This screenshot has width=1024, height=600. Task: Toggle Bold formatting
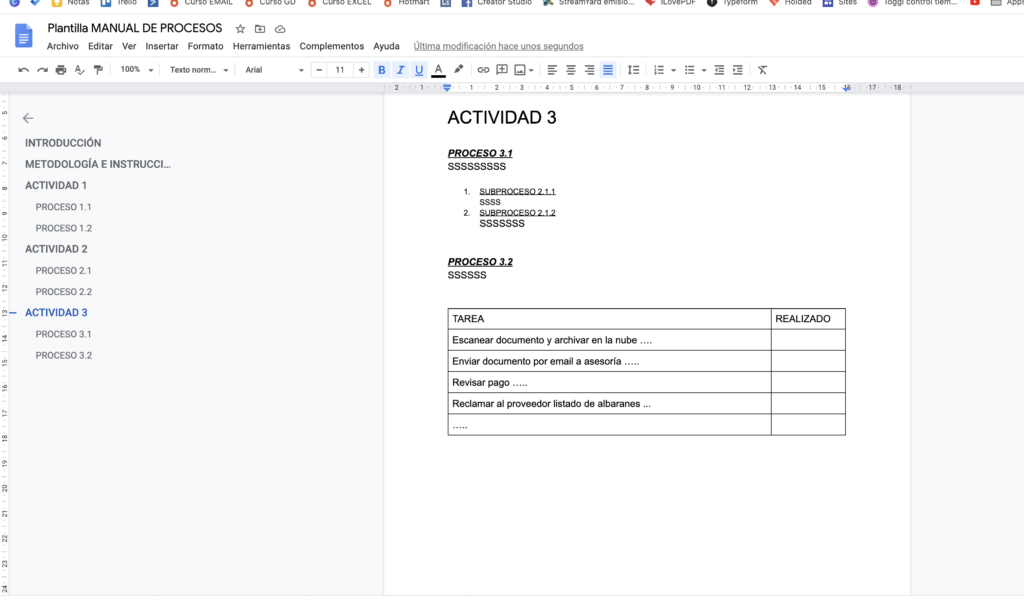(x=381, y=70)
